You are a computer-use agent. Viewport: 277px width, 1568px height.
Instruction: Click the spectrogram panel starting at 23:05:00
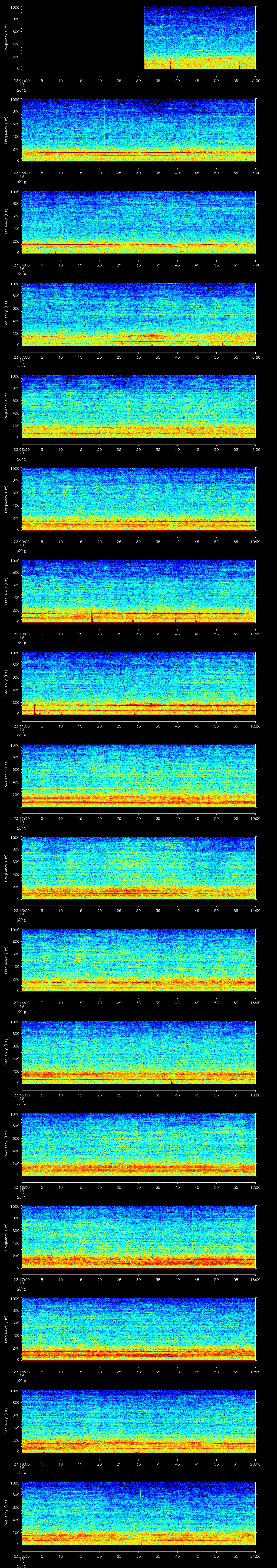139,130
